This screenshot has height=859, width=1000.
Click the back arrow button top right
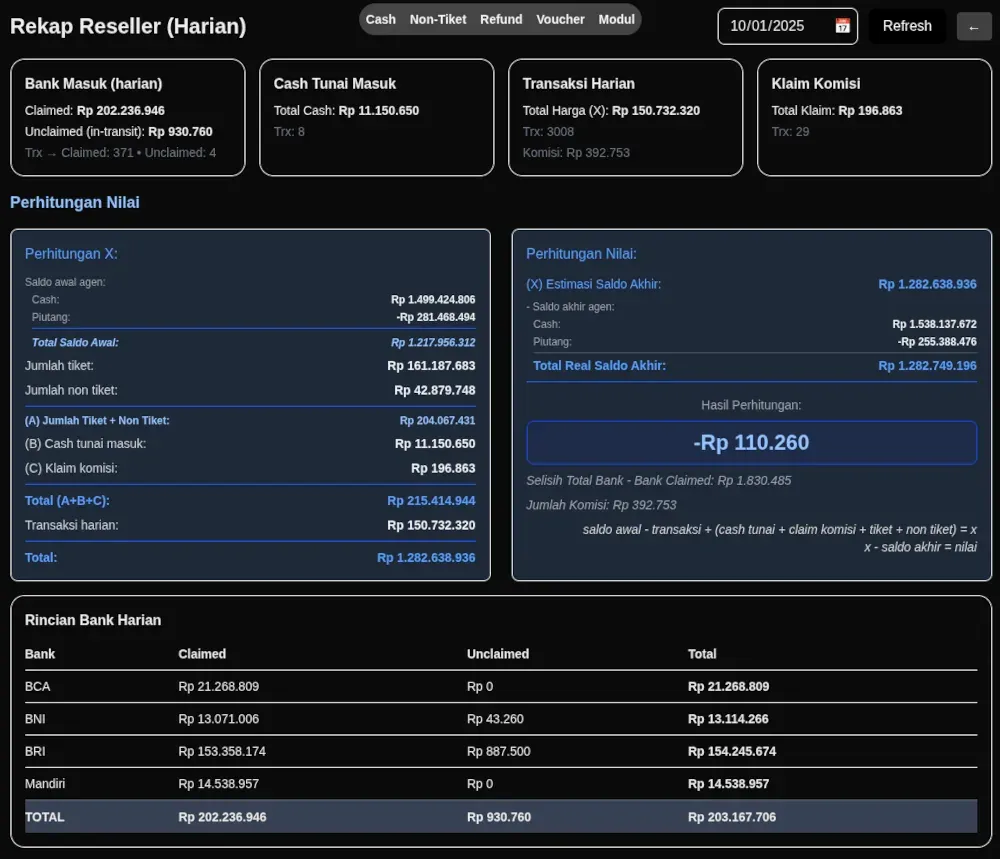(x=974, y=26)
